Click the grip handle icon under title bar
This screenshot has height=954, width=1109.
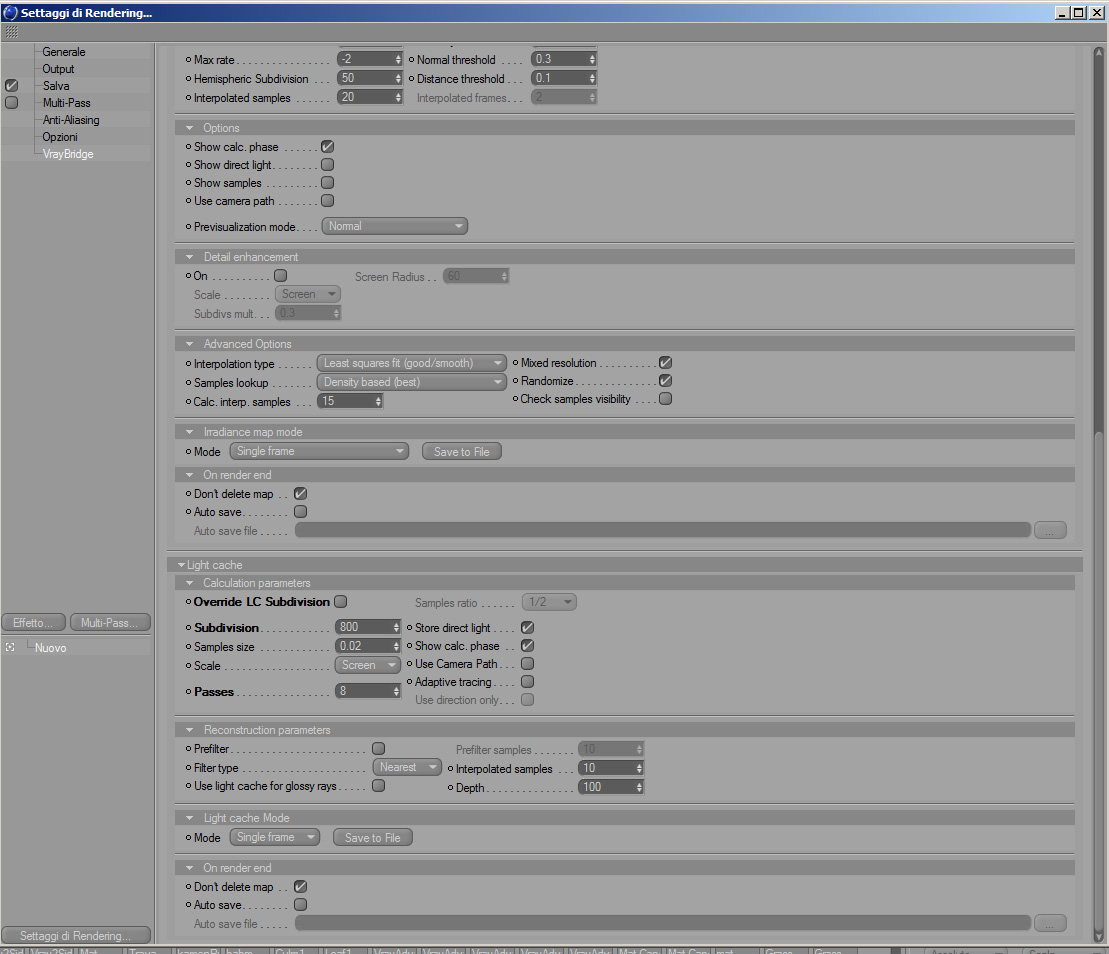pos(11,32)
